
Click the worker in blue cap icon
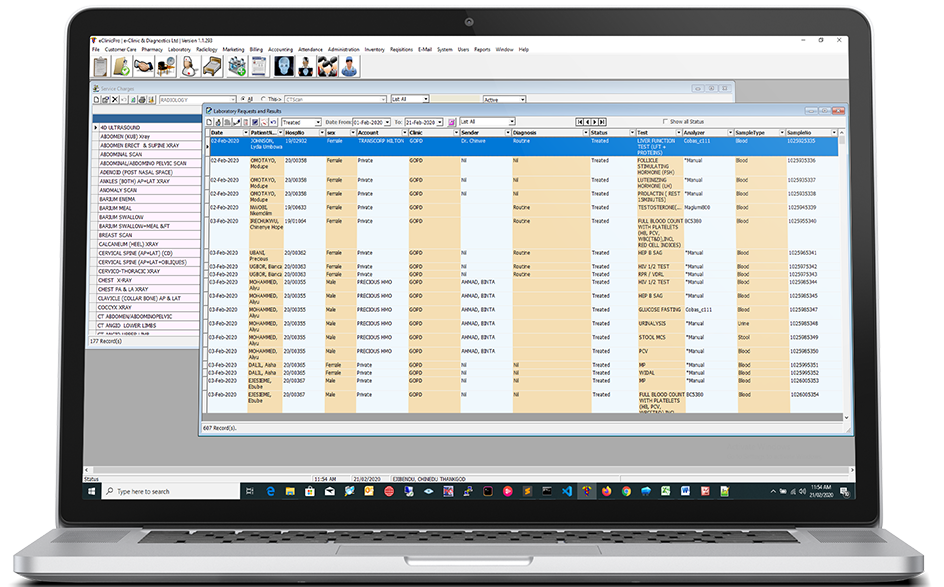(349, 66)
